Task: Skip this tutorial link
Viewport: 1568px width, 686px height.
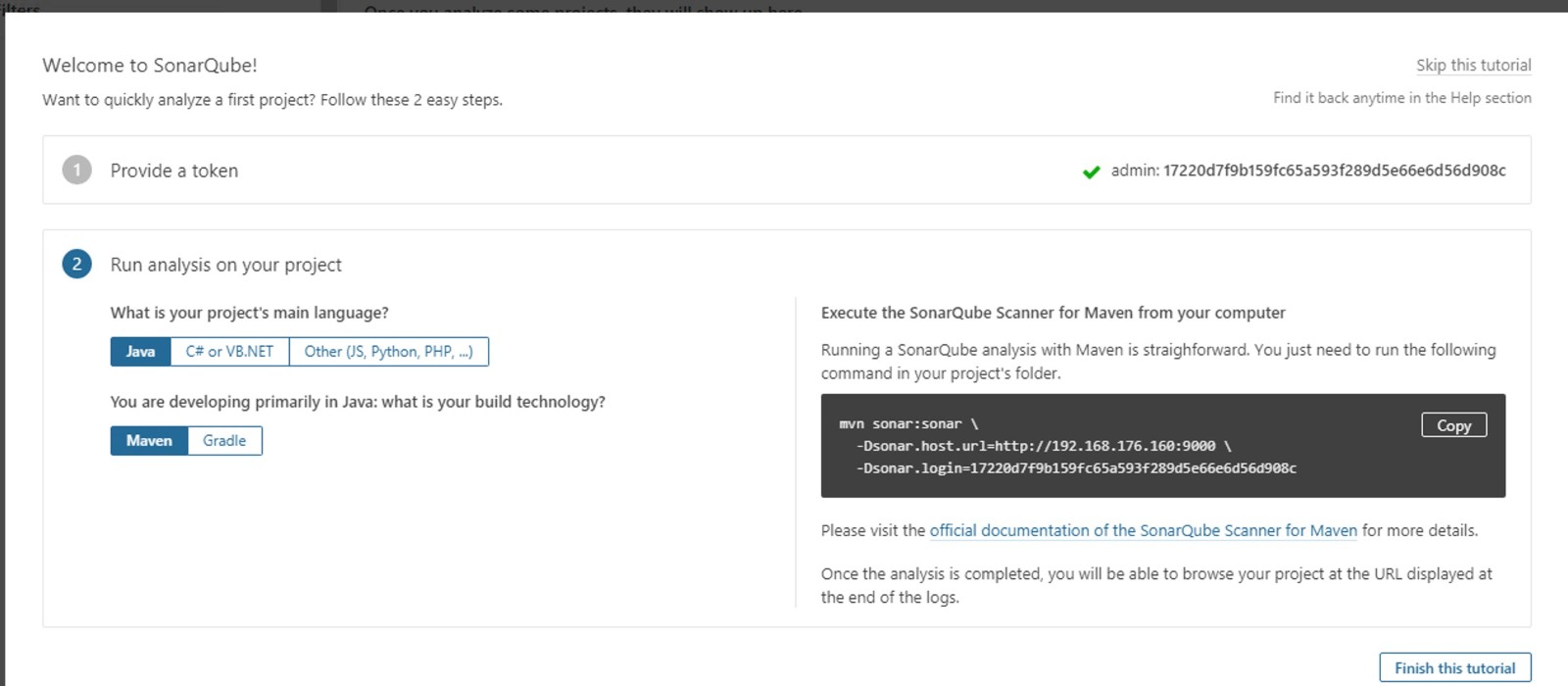Action: [1473, 65]
